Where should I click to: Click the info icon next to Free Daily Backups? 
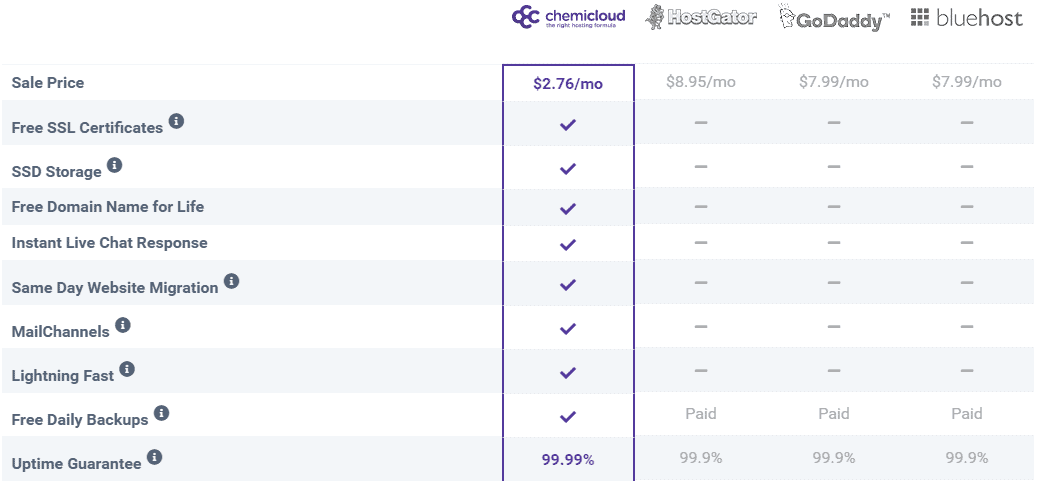coord(162,414)
